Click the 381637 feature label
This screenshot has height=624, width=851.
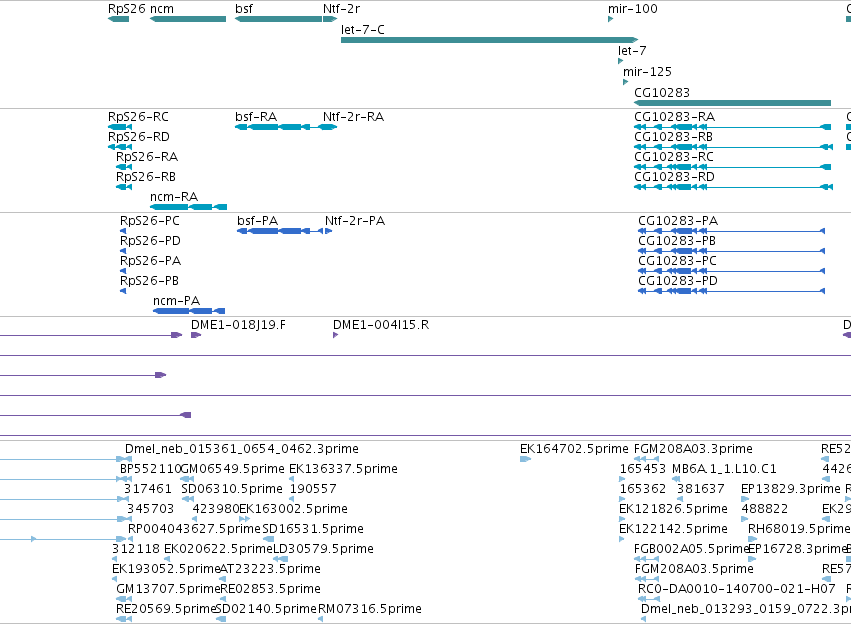point(701,489)
